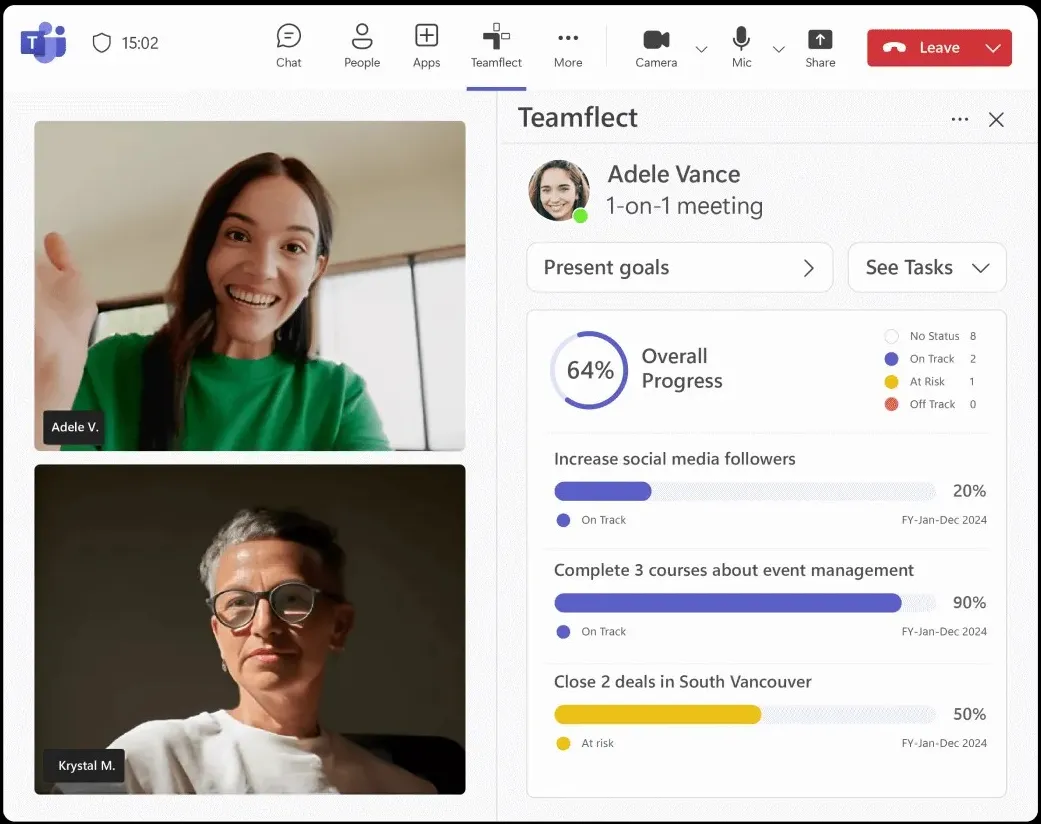Screen dimensions: 1041x824
Task: Mute or unmute the Mic
Action: click(742, 48)
